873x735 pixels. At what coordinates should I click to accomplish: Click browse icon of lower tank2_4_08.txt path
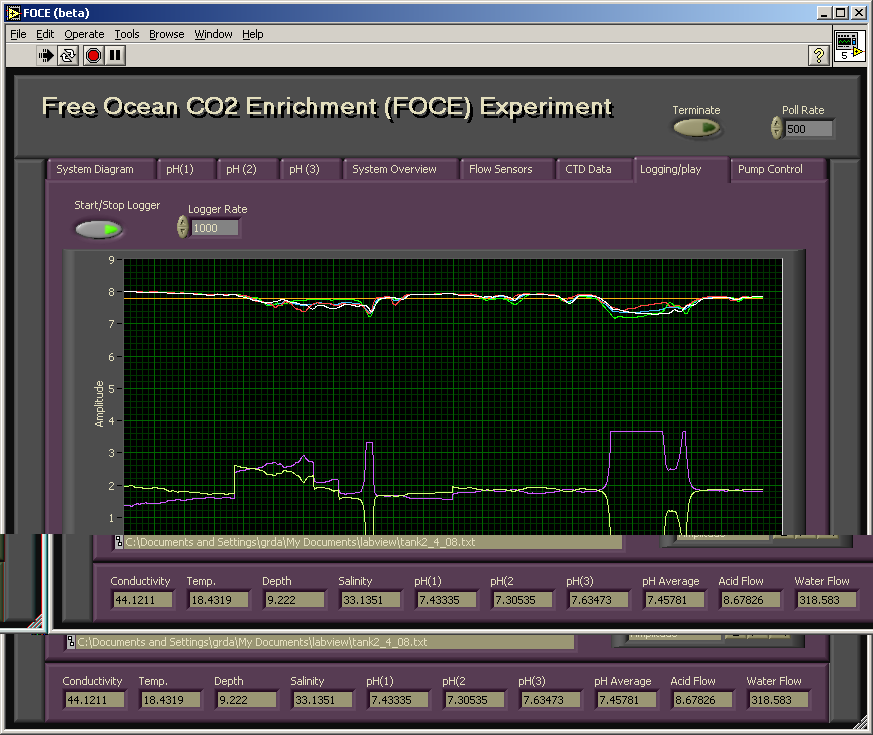[71, 642]
